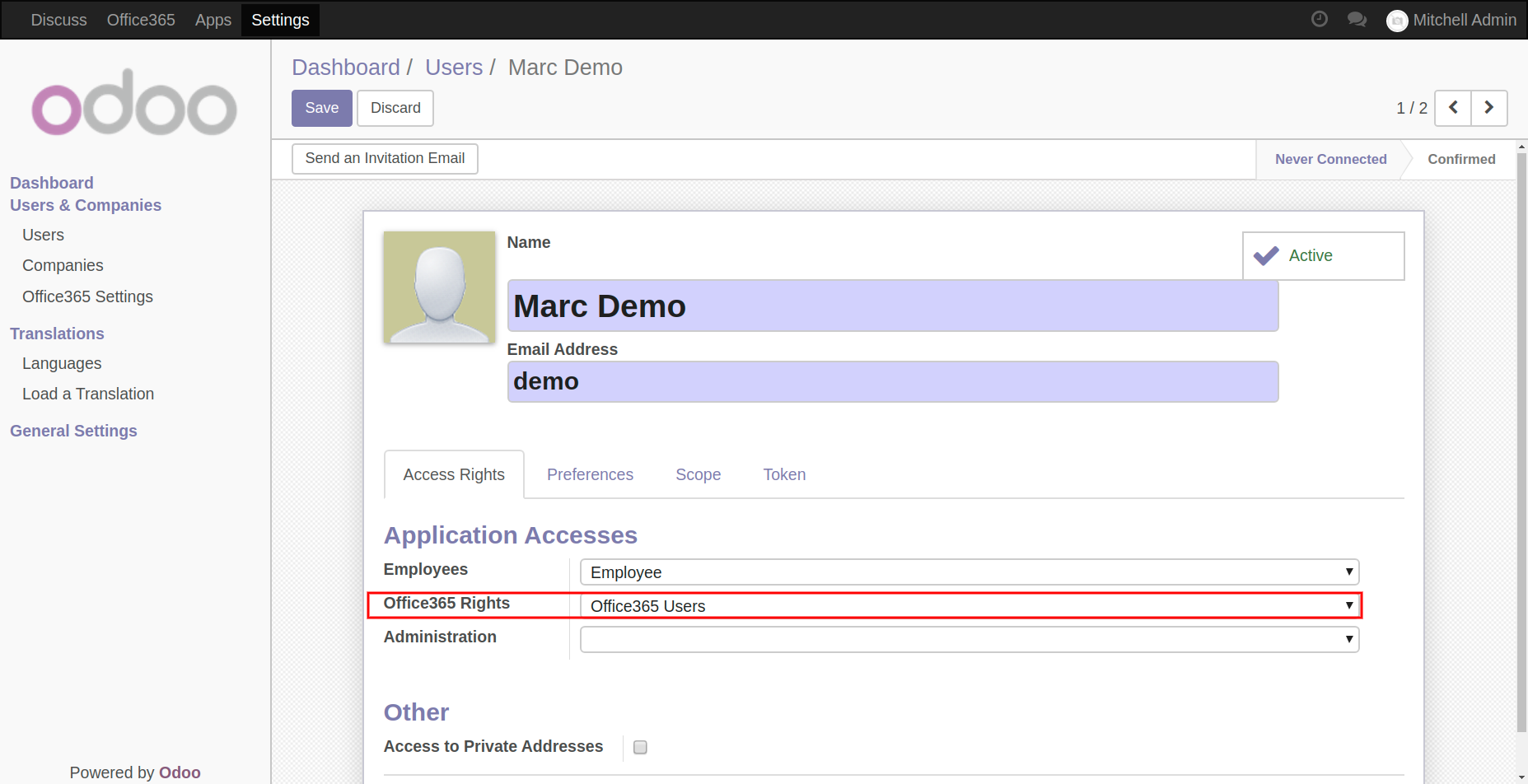The width and height of the screenshot is (1528, 784).
Task: Expand the Administration dropdown
Action: coord(969,640)
